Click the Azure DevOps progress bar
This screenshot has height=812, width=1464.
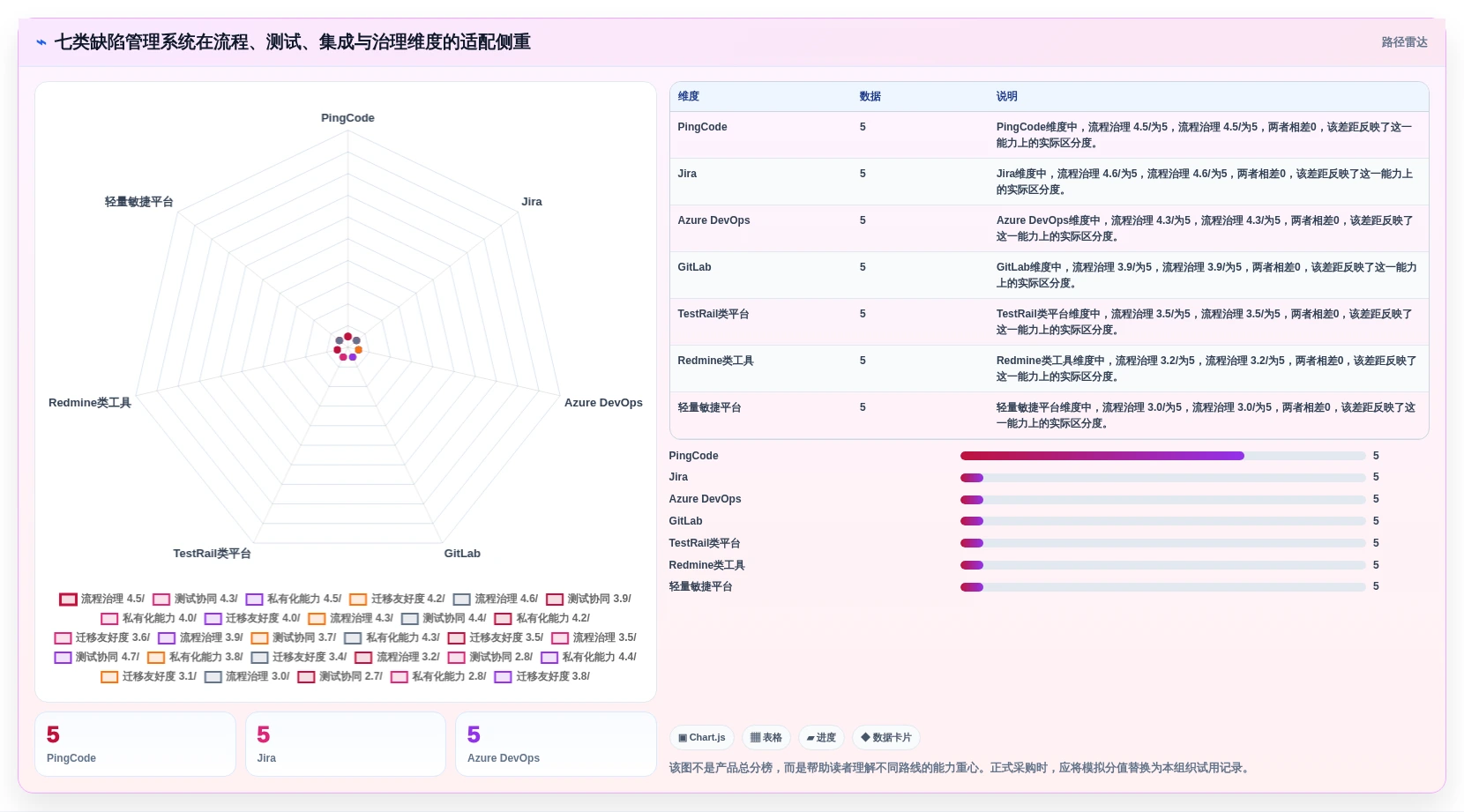coord(1162,499)
